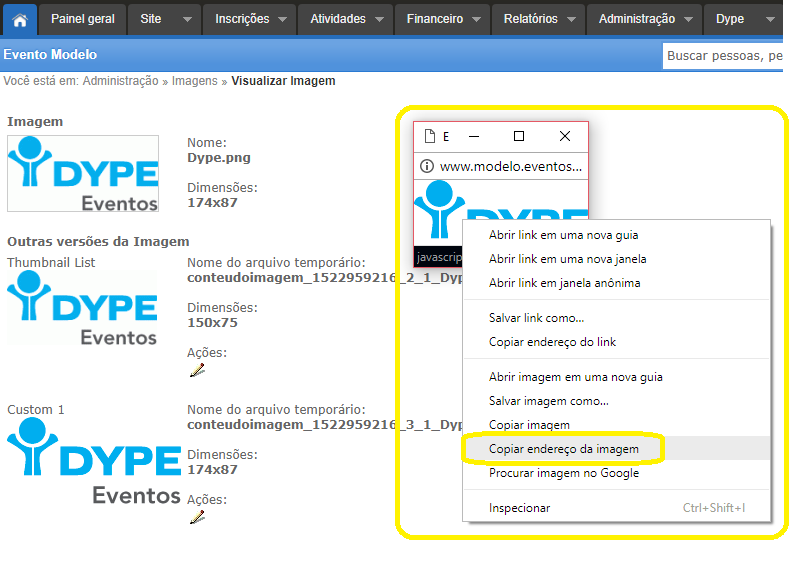Click the 150x75 dimensions value
The height and width of the screenshot is (562, 806).
point(212,323)
